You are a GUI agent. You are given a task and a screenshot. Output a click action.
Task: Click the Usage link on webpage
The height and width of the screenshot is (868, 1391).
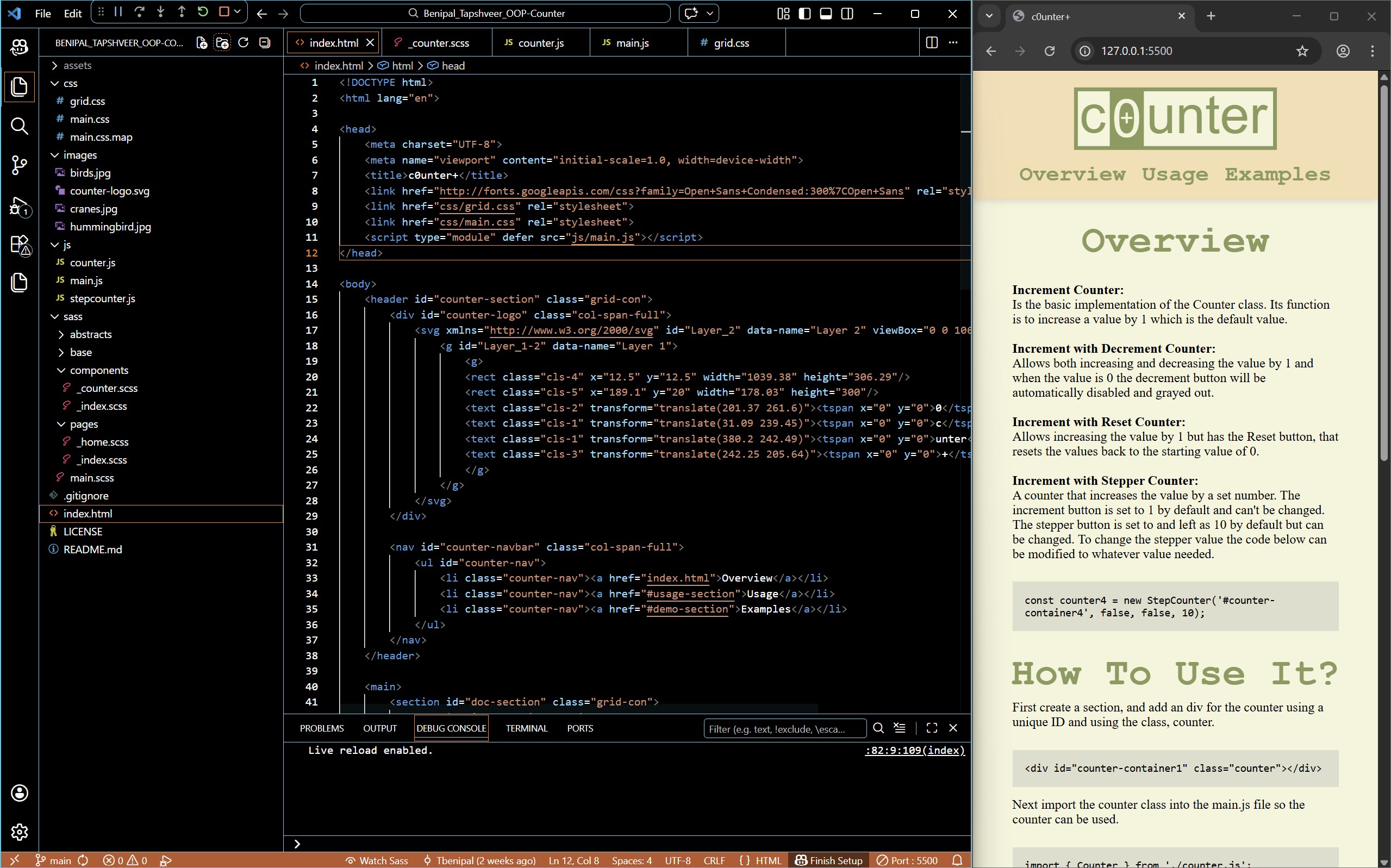coord(1175,174)
